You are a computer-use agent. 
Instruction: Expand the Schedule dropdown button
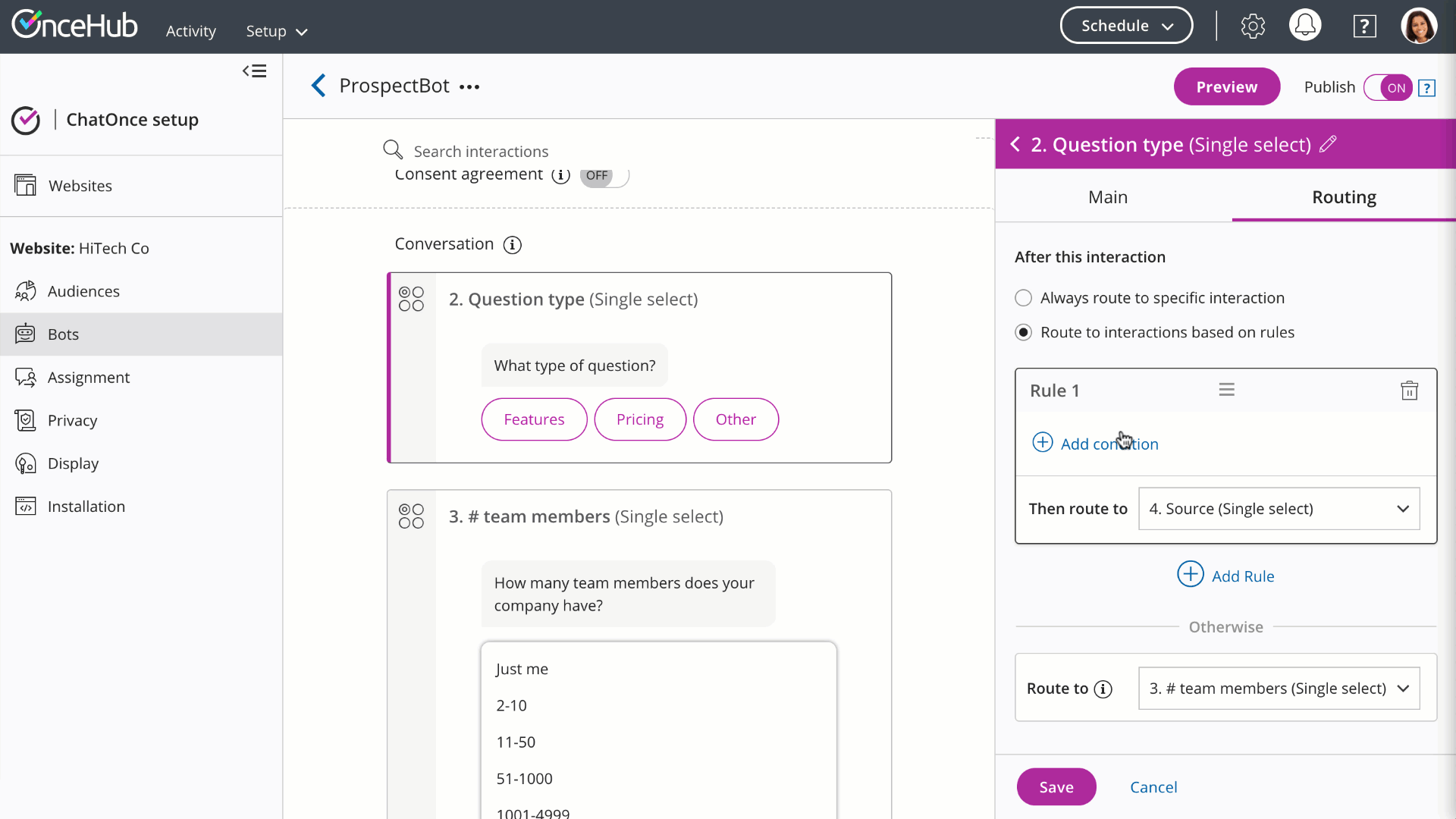pyautogui.click(x=1126, y=26)
